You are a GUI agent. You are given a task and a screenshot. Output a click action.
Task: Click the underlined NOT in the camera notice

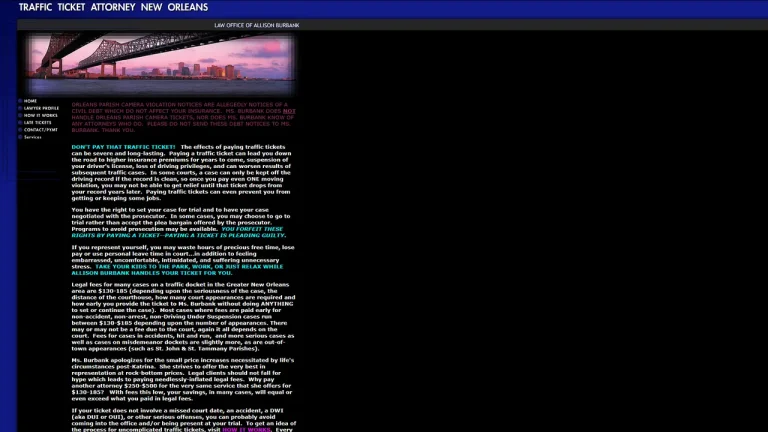pos(289,111)
